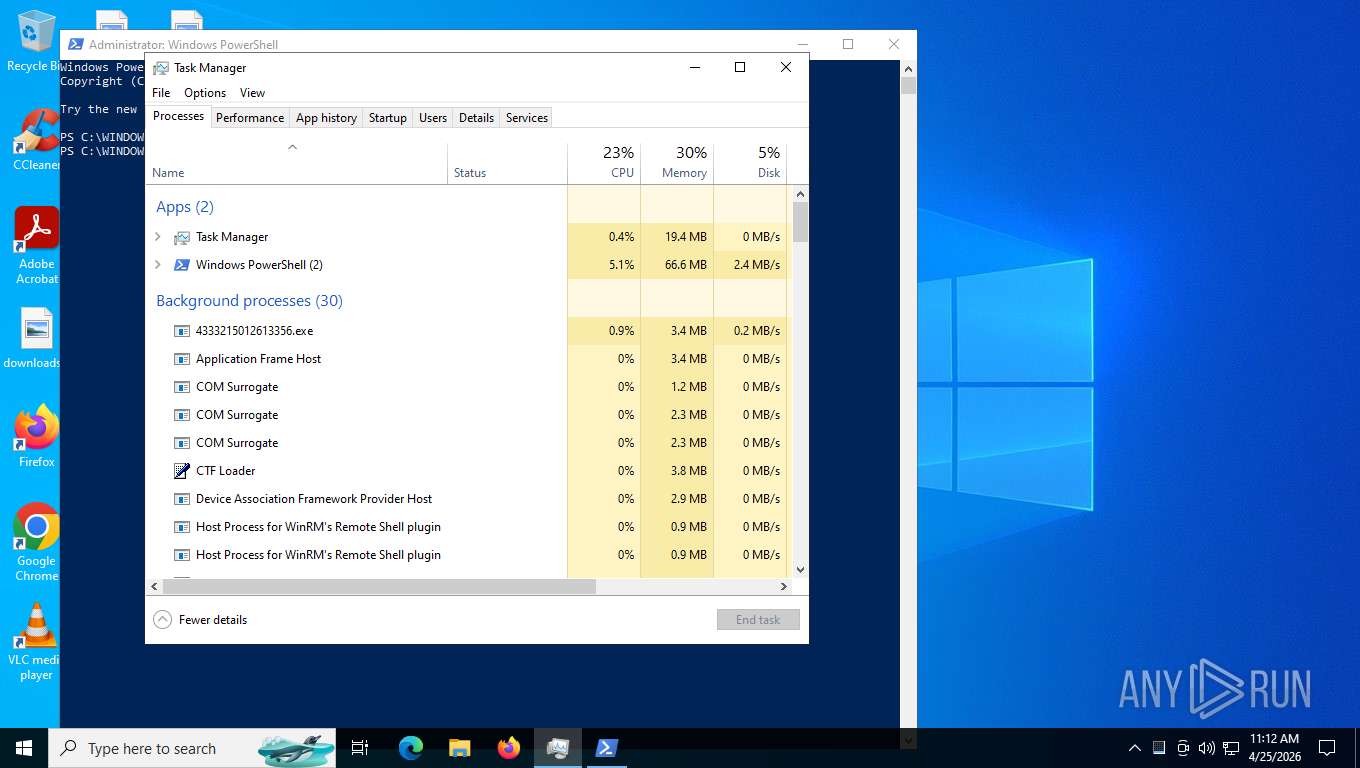Sort processes by Disk column
Image resolution: width=1360 pixels, height=768 pixels.
tap(750, 164)
